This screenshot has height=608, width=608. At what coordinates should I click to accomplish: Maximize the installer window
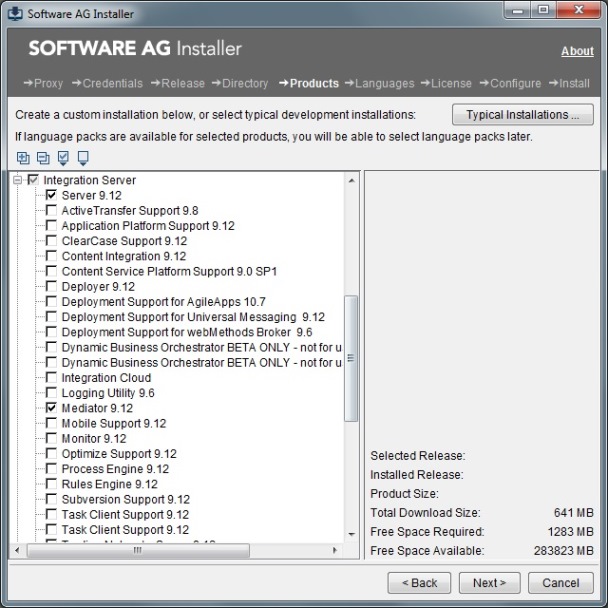pos(544,10)
